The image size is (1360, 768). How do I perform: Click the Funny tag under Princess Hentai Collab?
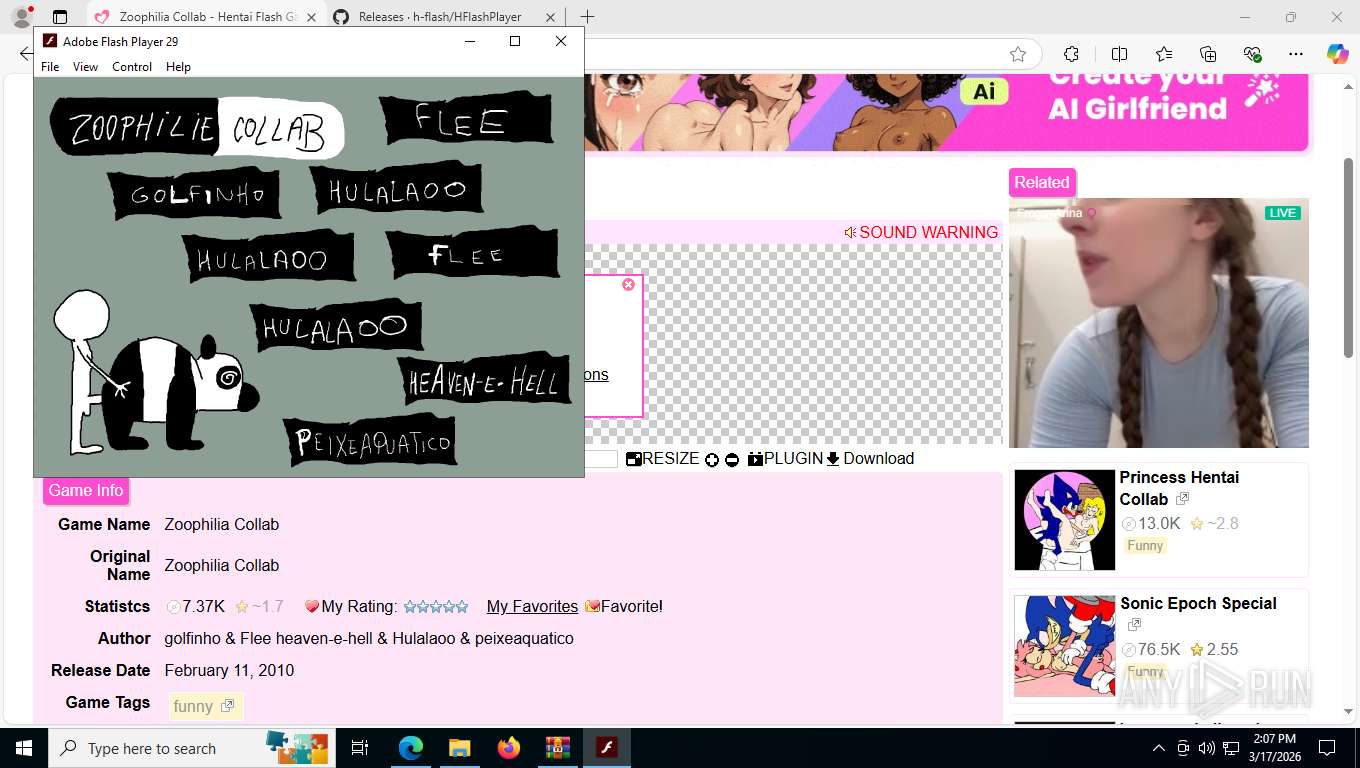click(x=1145, y=546)
